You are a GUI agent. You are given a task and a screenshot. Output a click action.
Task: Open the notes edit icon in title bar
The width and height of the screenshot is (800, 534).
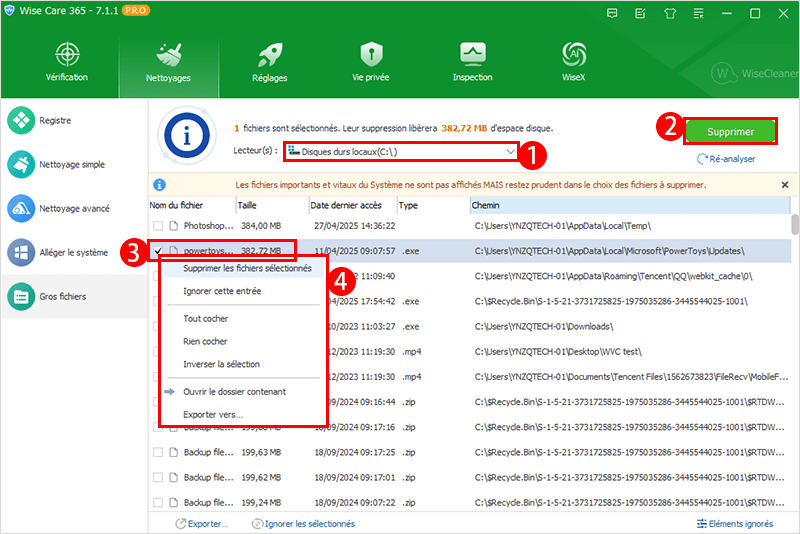640,14
